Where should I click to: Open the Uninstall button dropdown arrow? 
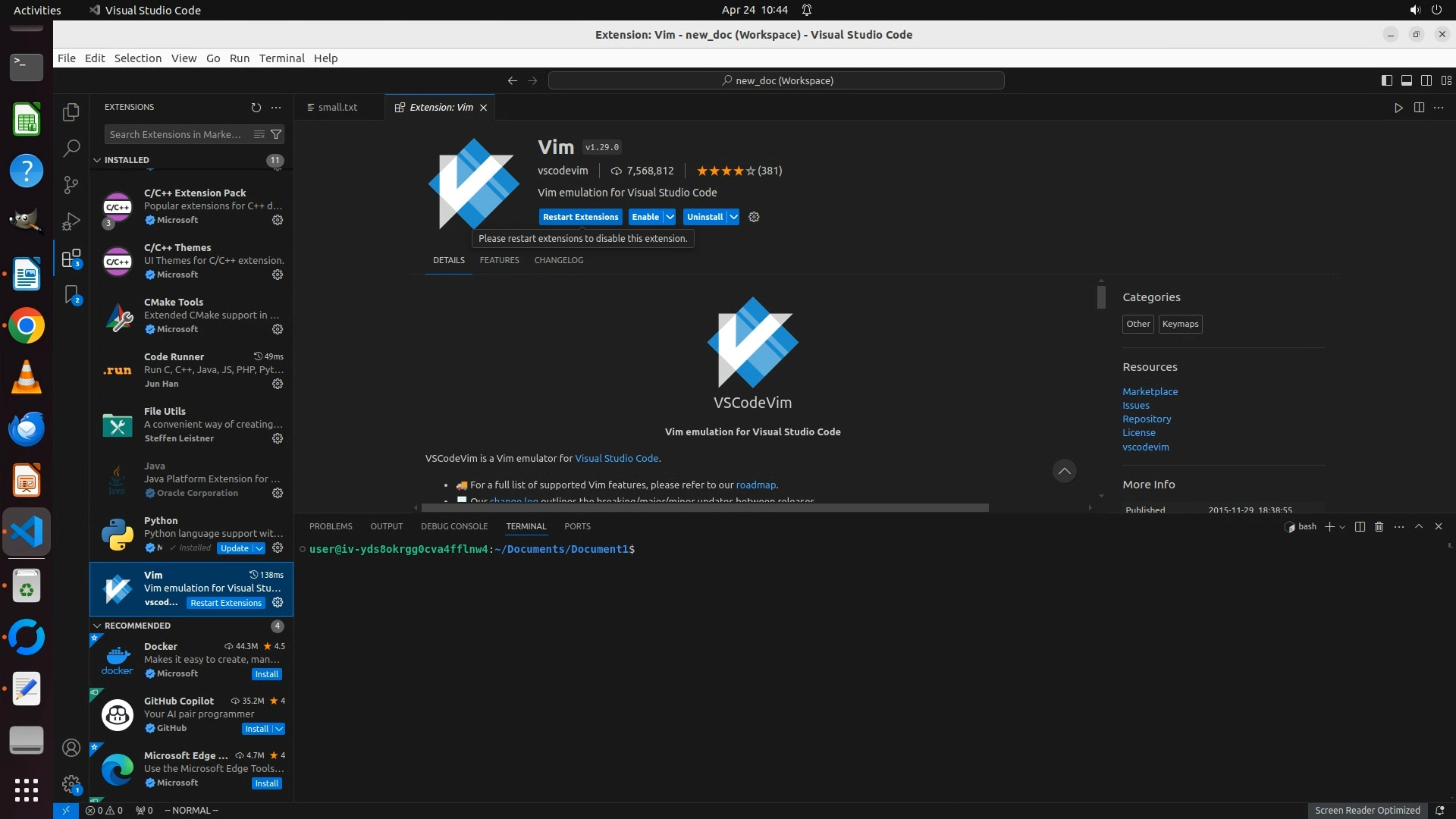tap(733, 217)
